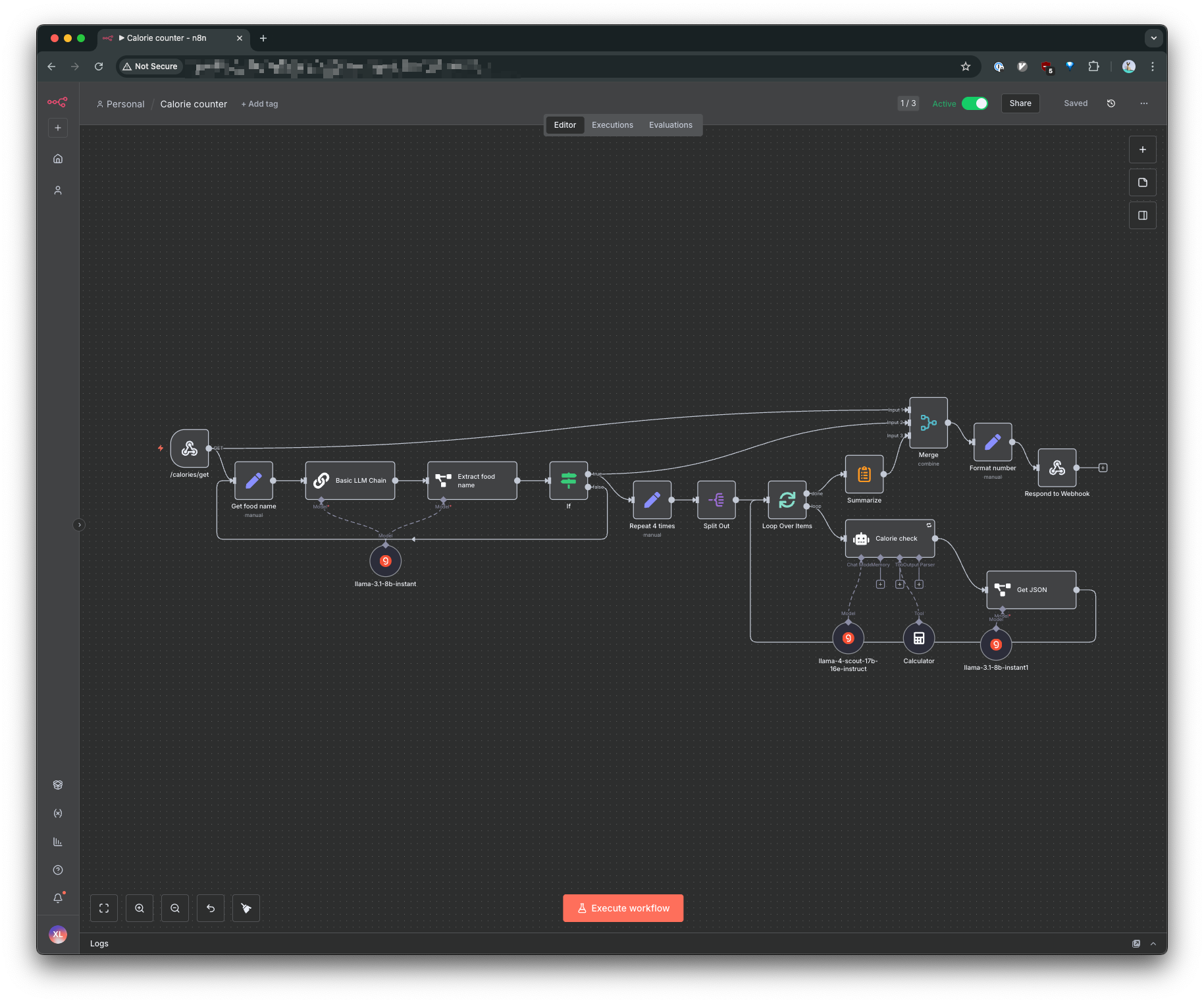Click the Add tag field

[260, 104]
